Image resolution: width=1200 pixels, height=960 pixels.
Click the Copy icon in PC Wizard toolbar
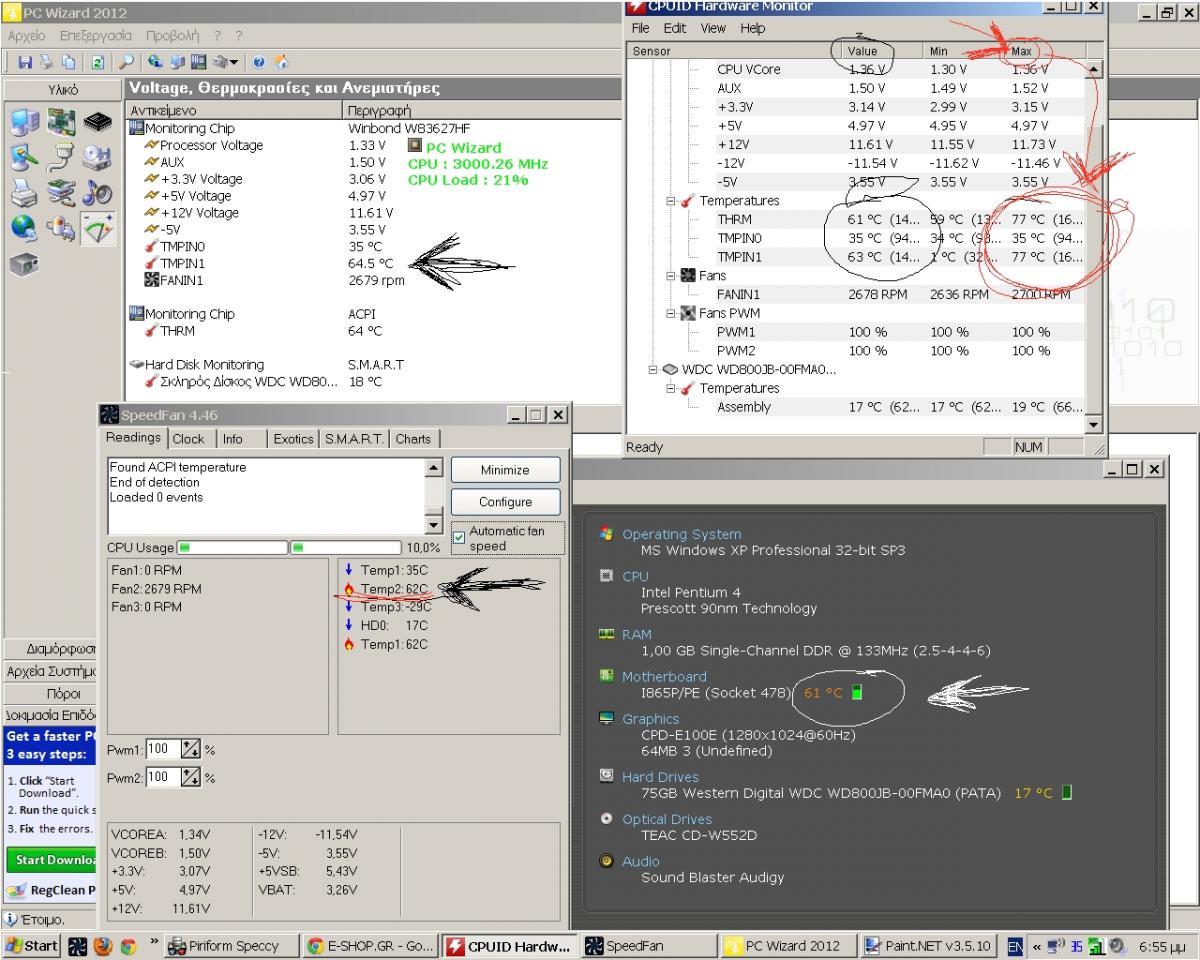tap(69, 62)
